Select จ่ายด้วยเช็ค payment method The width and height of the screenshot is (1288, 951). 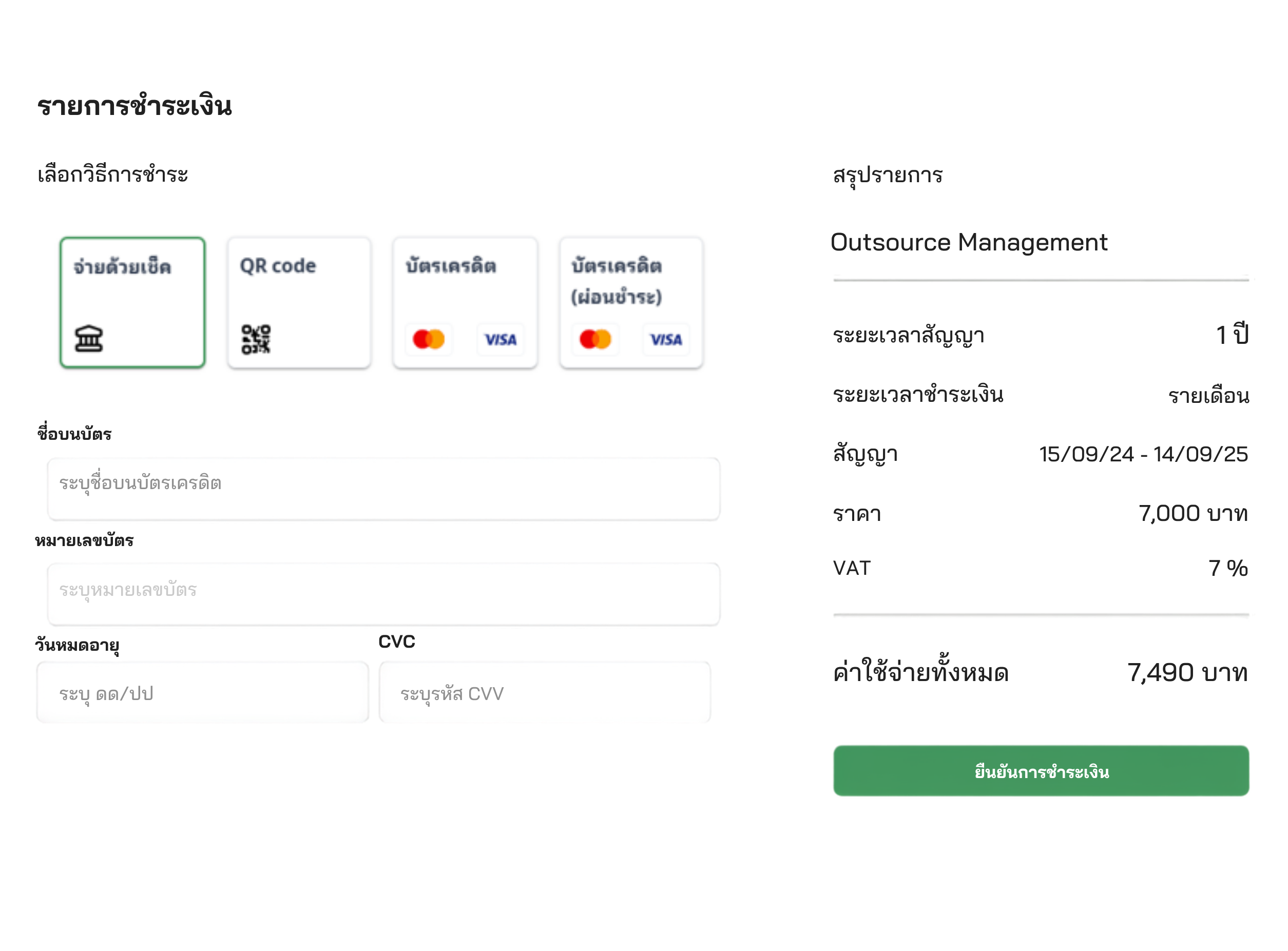point(132,302)
